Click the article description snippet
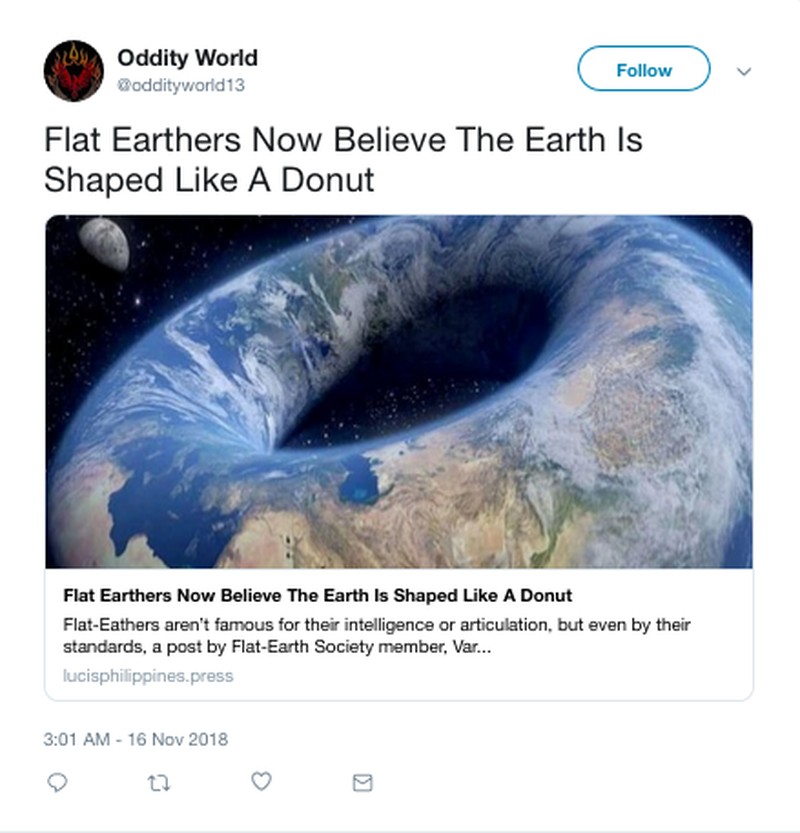800x833 pixels. point(376,636)
